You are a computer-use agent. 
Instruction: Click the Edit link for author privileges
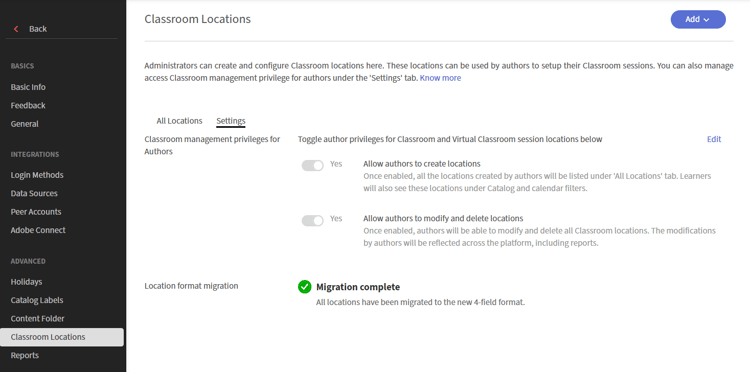[714, 139]
